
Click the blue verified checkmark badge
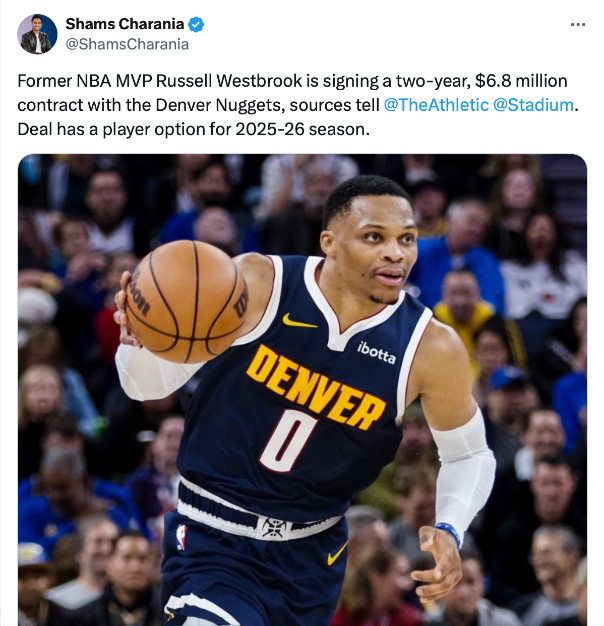click(196, 24)
